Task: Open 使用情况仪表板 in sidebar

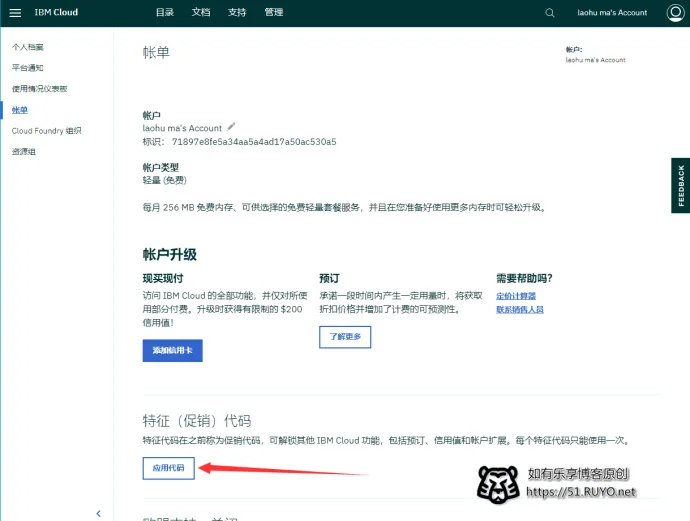Action: [x=40, y=89]
